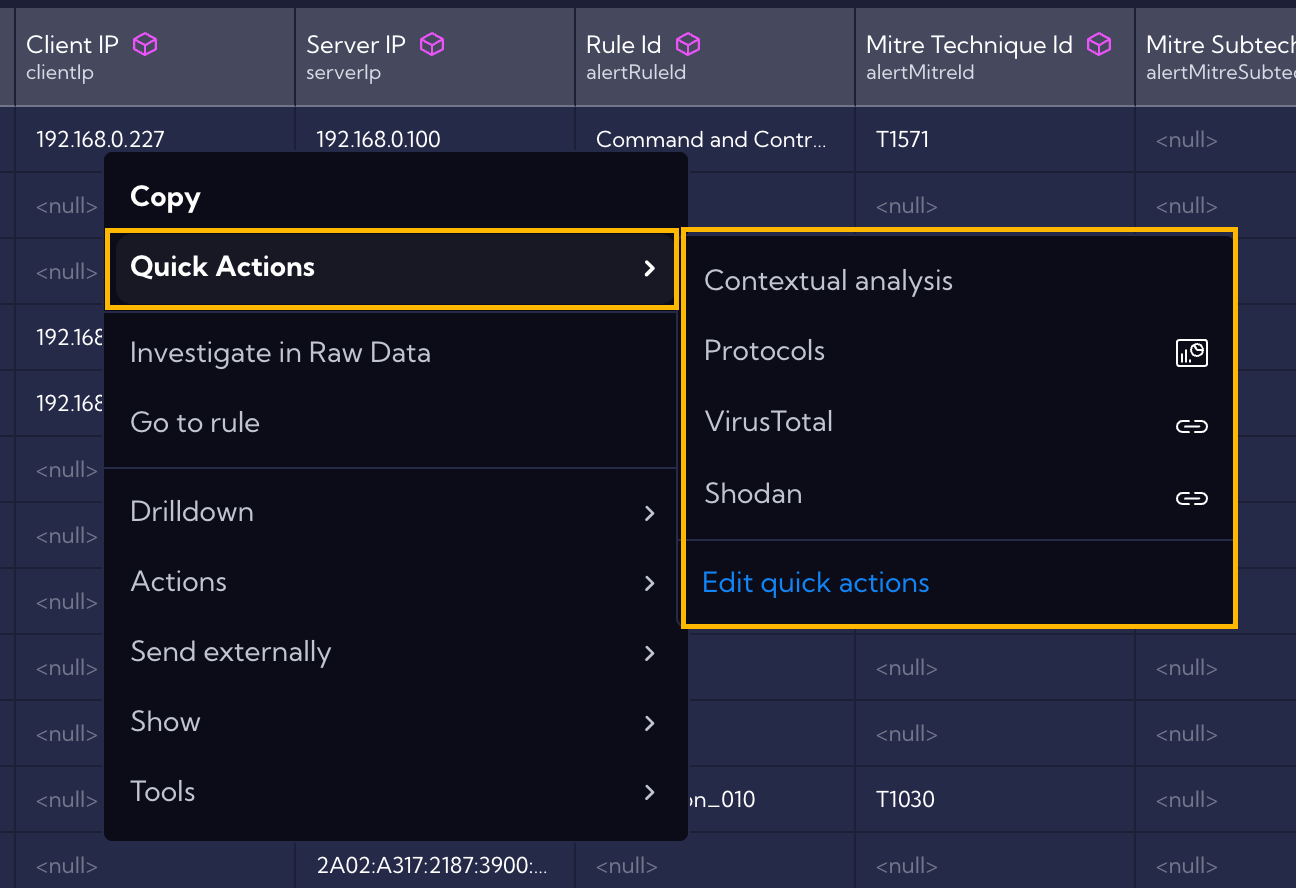Open the Send externally submenu arrow

pos(650,653)
